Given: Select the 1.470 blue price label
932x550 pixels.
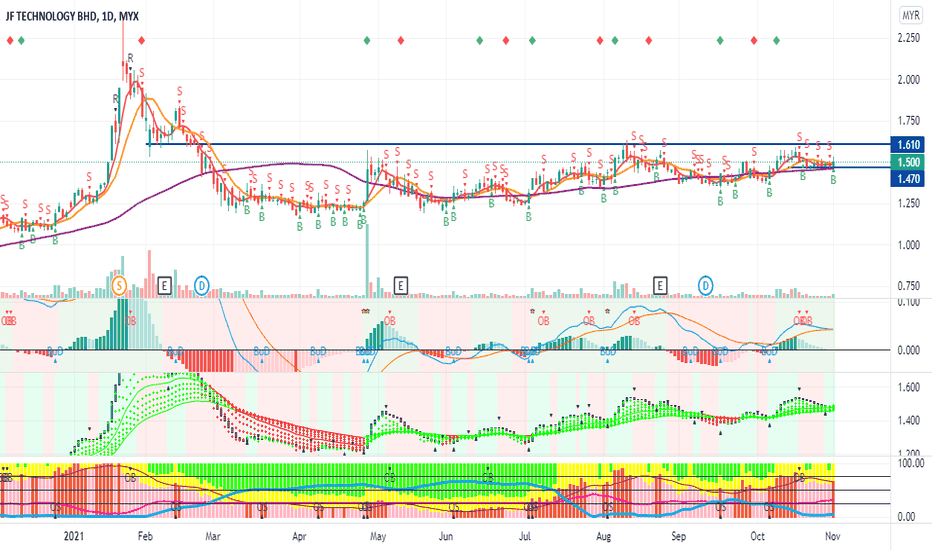Looking at the screenshot, I should (908, 178).
